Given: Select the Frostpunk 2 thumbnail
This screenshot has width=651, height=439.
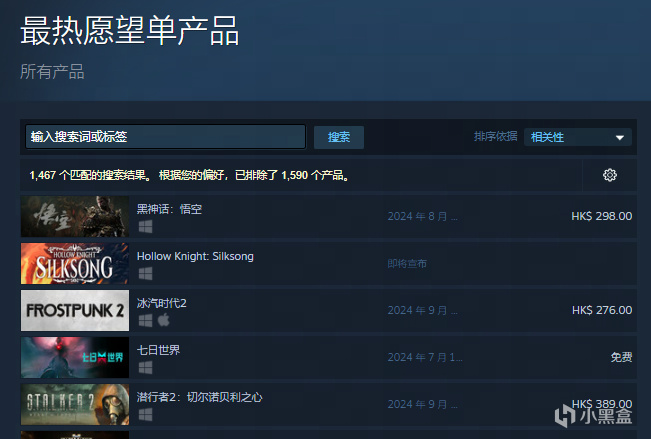Looking at the screenshot, I should [75, 310].
